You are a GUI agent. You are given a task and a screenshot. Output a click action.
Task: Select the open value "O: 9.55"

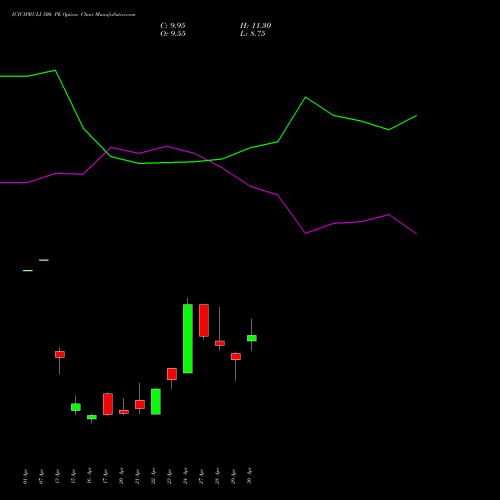173,34
